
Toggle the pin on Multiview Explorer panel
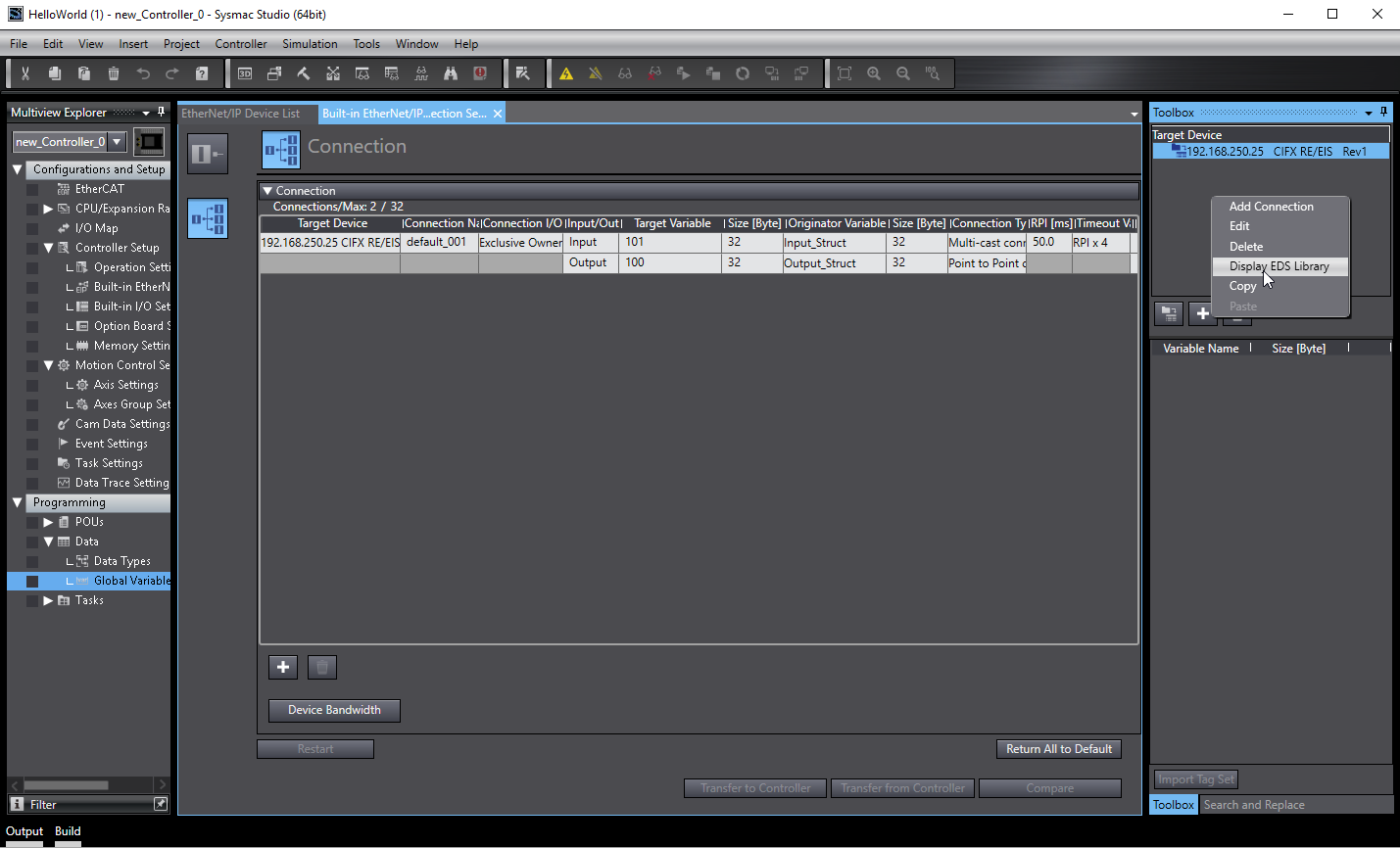[x=162, y=113]
